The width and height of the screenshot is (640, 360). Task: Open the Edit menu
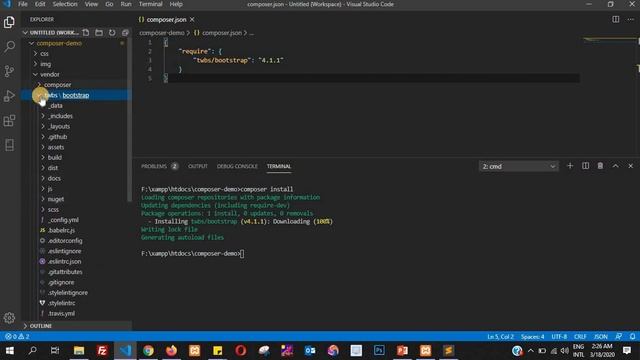point(40,4)
